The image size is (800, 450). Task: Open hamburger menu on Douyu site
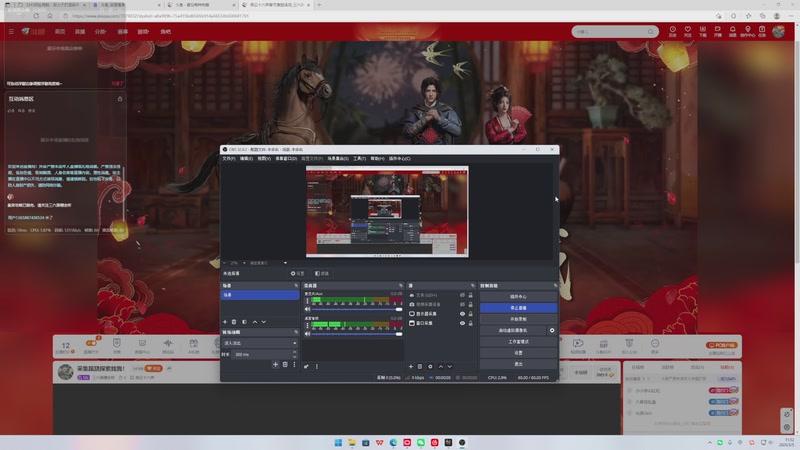(11, 32)
